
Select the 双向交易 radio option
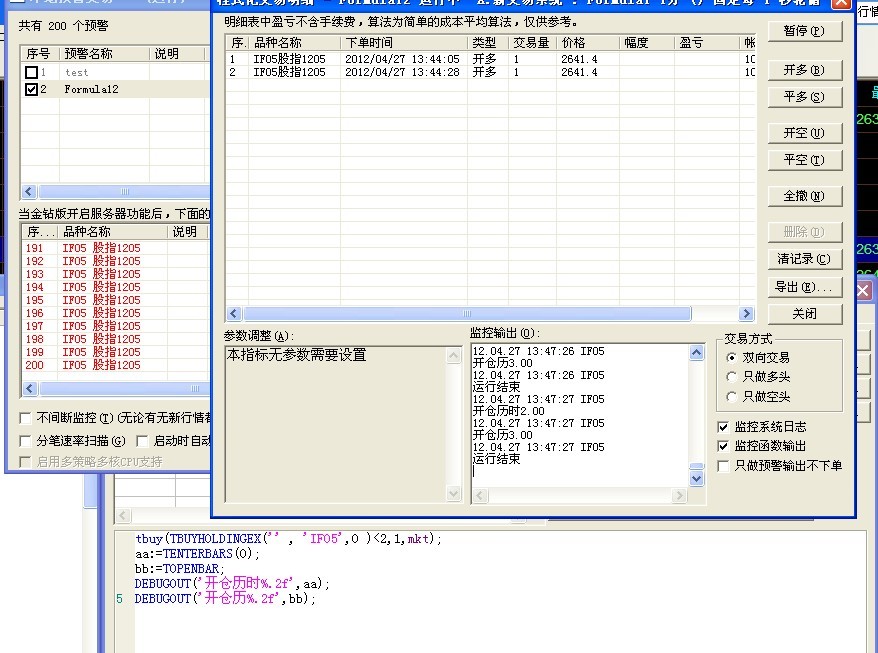(732, 357)
